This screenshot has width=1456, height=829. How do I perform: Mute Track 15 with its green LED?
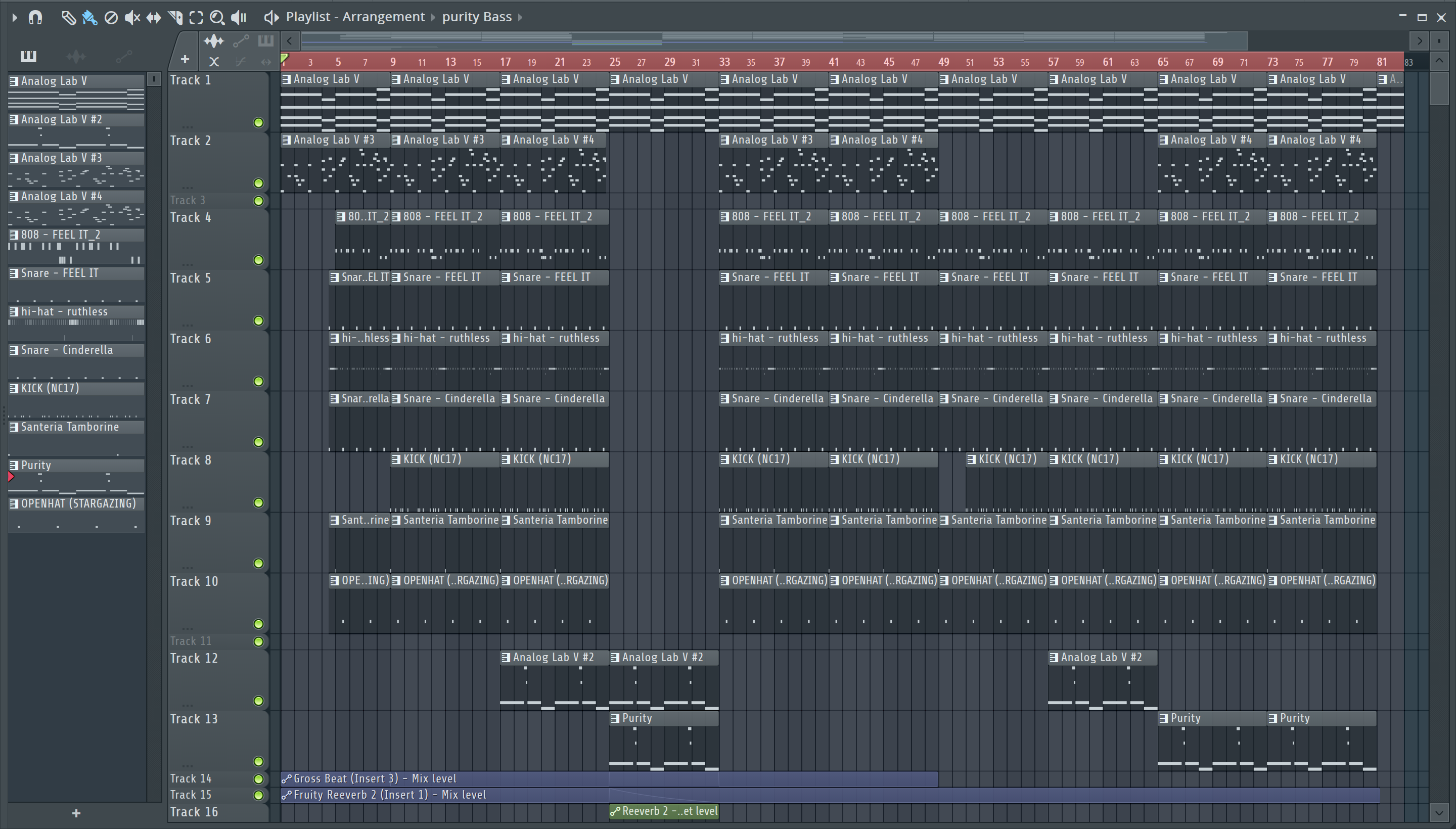[258, 795]
